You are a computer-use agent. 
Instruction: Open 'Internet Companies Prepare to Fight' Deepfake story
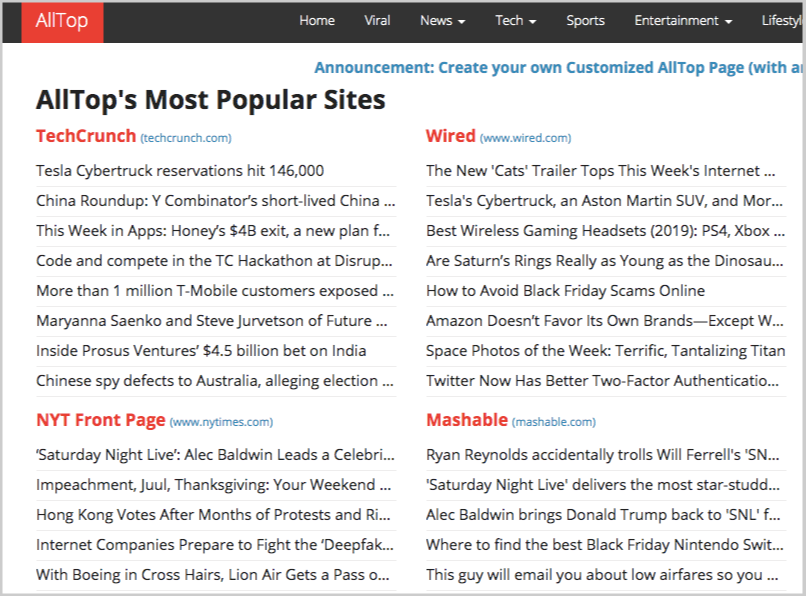click(x=215, y=545)
